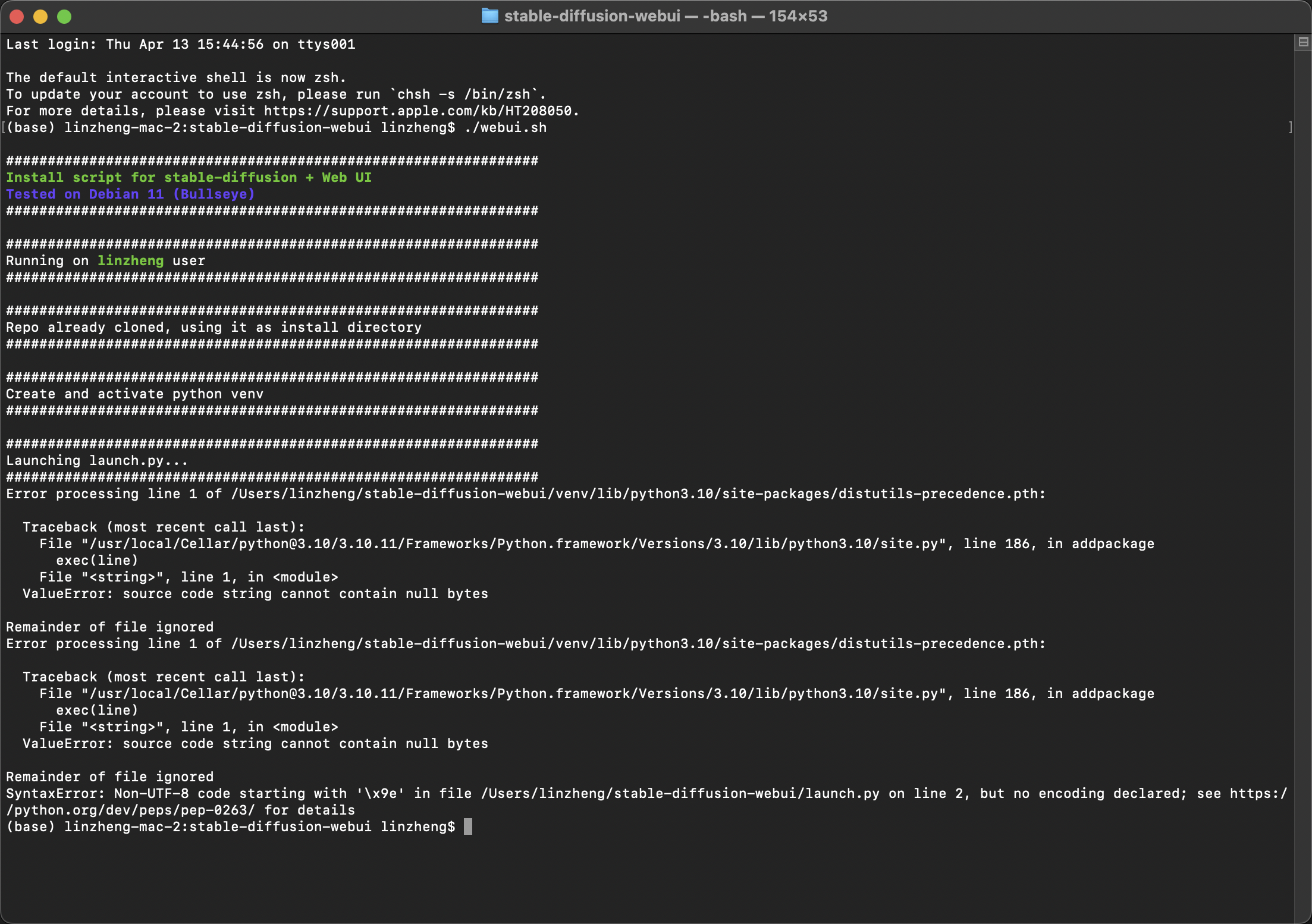Click the purple 'Tested on Debian 11 (Bullseye)' line
Image resolution: width=1312 pixels, height=924 pixels.
point(130,194)
